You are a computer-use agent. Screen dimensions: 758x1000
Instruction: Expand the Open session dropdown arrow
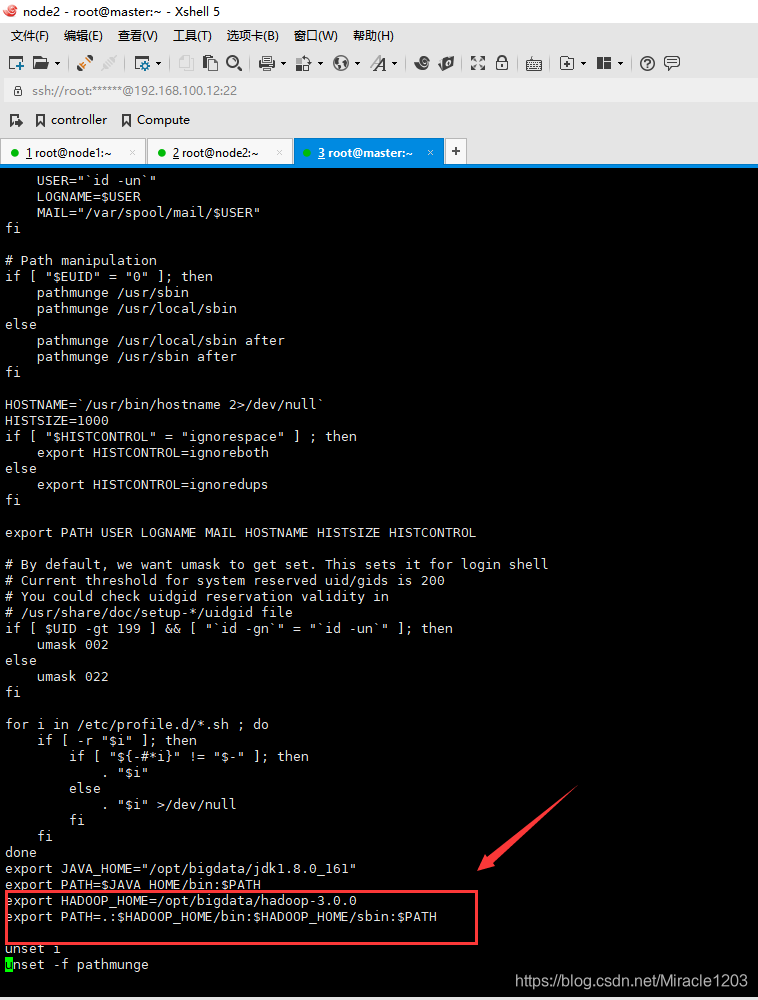click(x=57, y=63)
